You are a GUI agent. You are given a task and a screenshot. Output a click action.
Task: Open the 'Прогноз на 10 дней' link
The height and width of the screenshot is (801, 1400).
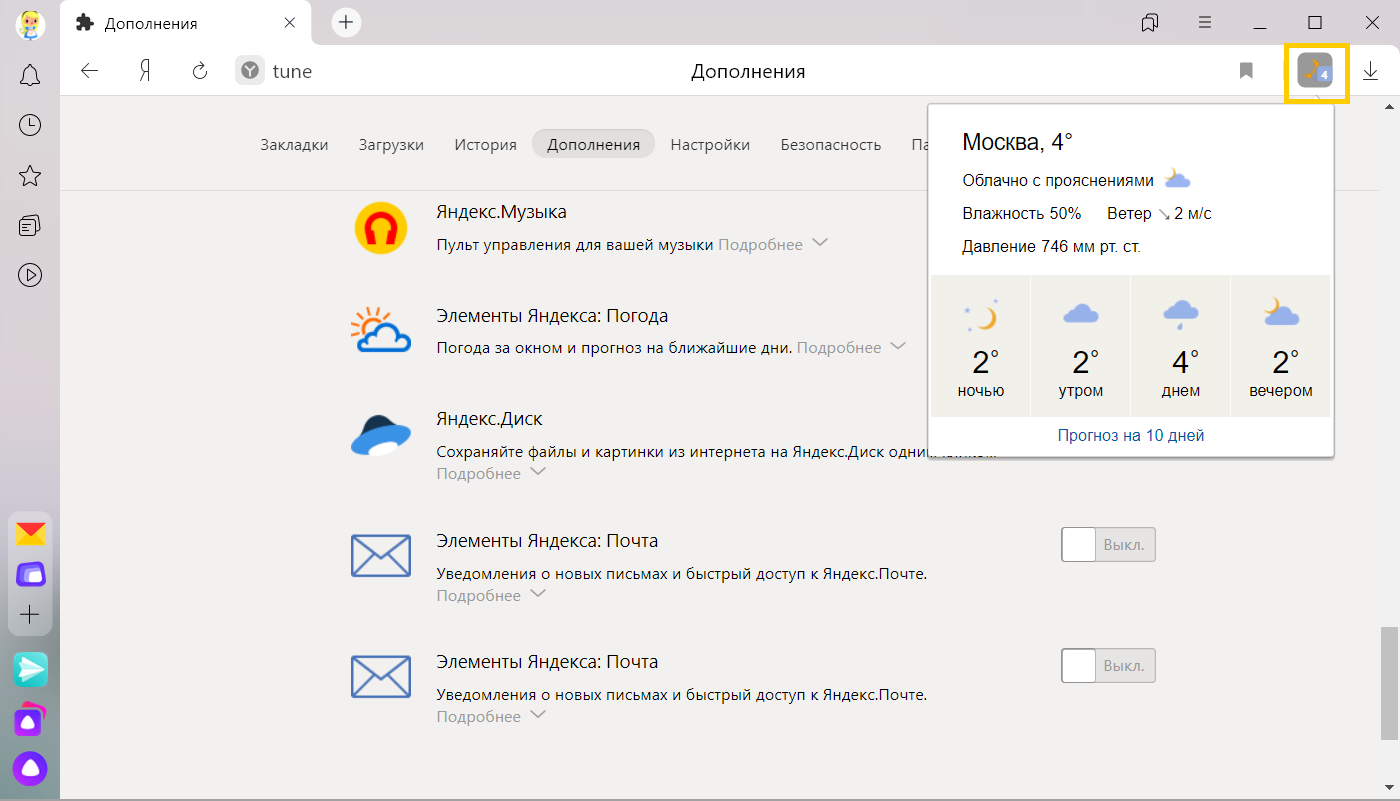(1131, 436)
